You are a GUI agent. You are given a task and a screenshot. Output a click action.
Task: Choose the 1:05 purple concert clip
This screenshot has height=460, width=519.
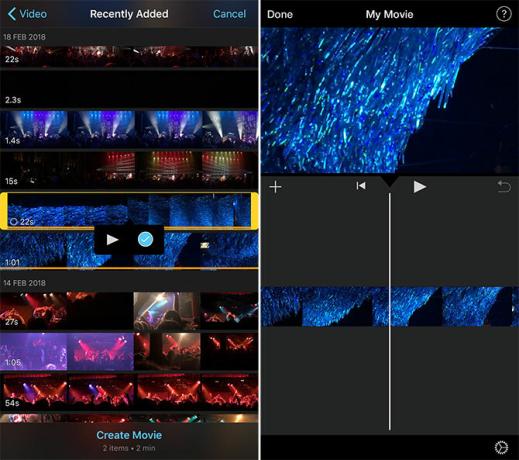129,351
